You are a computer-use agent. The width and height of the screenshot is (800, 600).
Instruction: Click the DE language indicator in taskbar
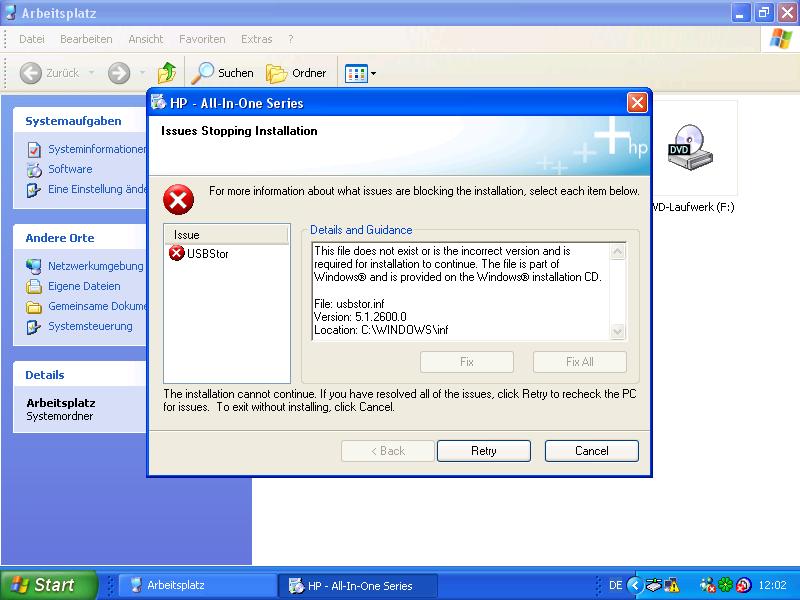coord(616,585)
